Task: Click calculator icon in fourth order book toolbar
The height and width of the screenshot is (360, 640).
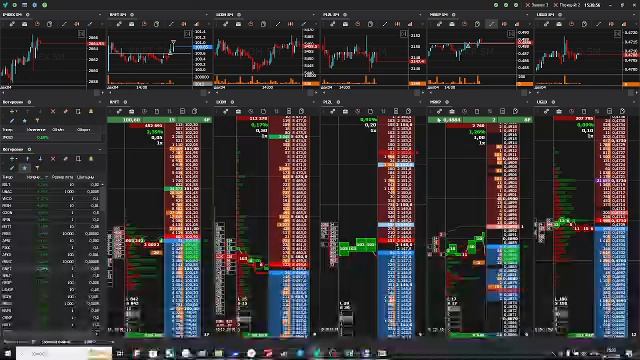Action: [396, 111]
